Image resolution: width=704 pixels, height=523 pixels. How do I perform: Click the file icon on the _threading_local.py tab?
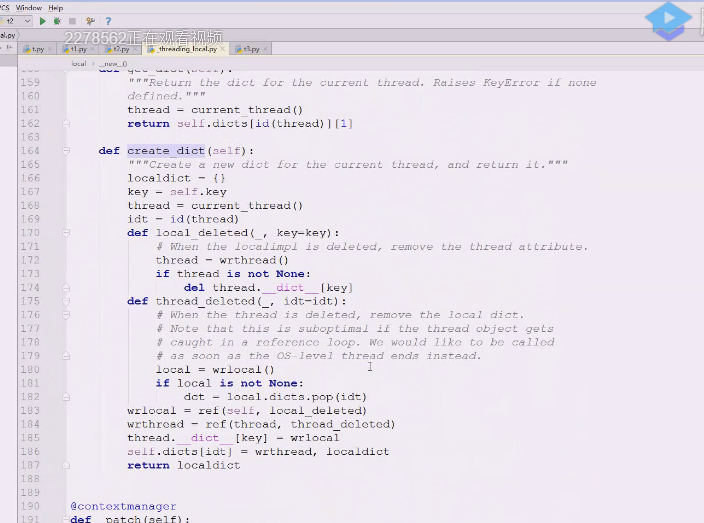[151, 49]
